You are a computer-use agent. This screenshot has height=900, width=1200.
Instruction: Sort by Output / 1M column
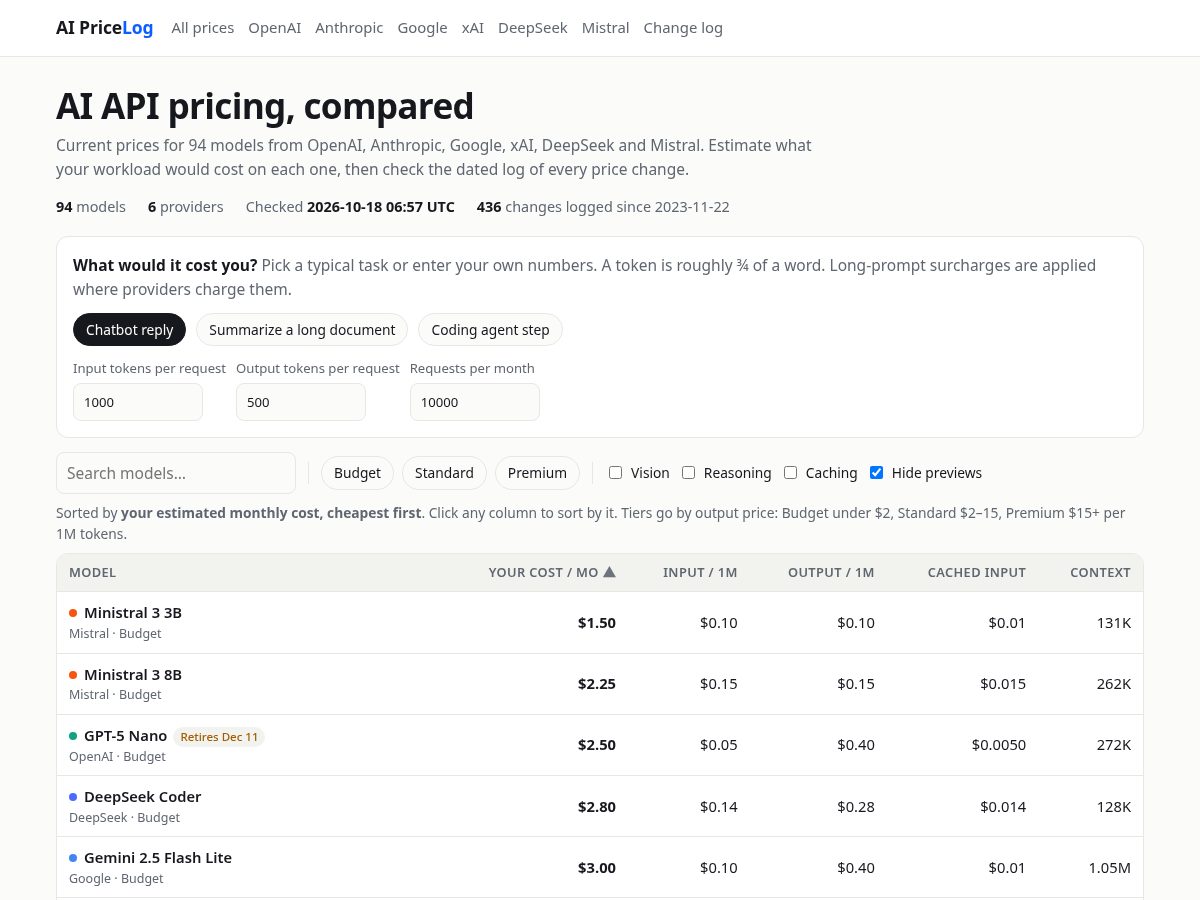[x=831, y=573]
